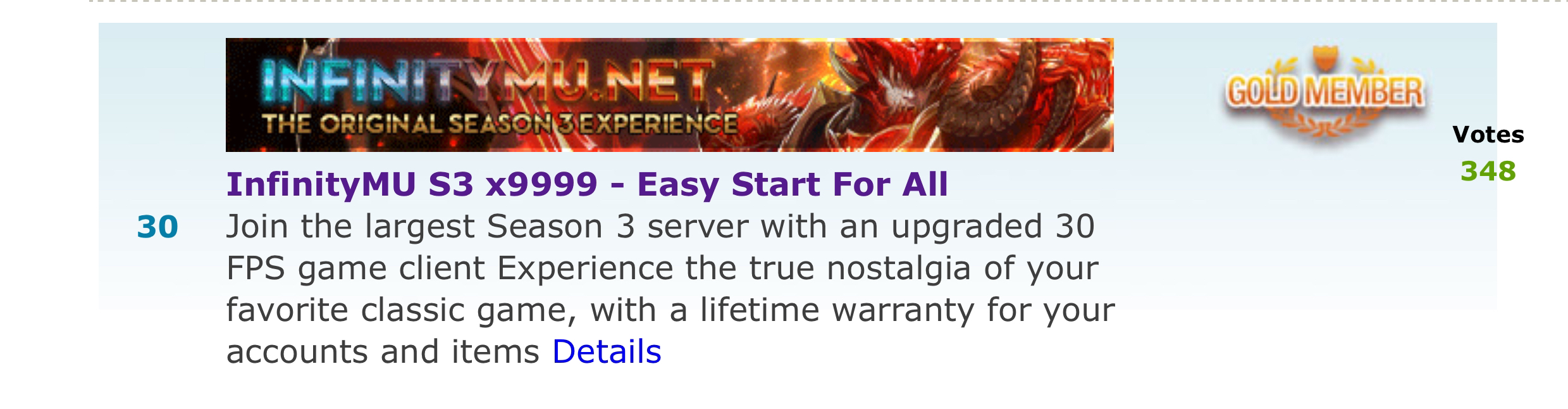Click the rank number 30
The image size is (1568, 409).
pyautogui.click(x=157, y=227)
